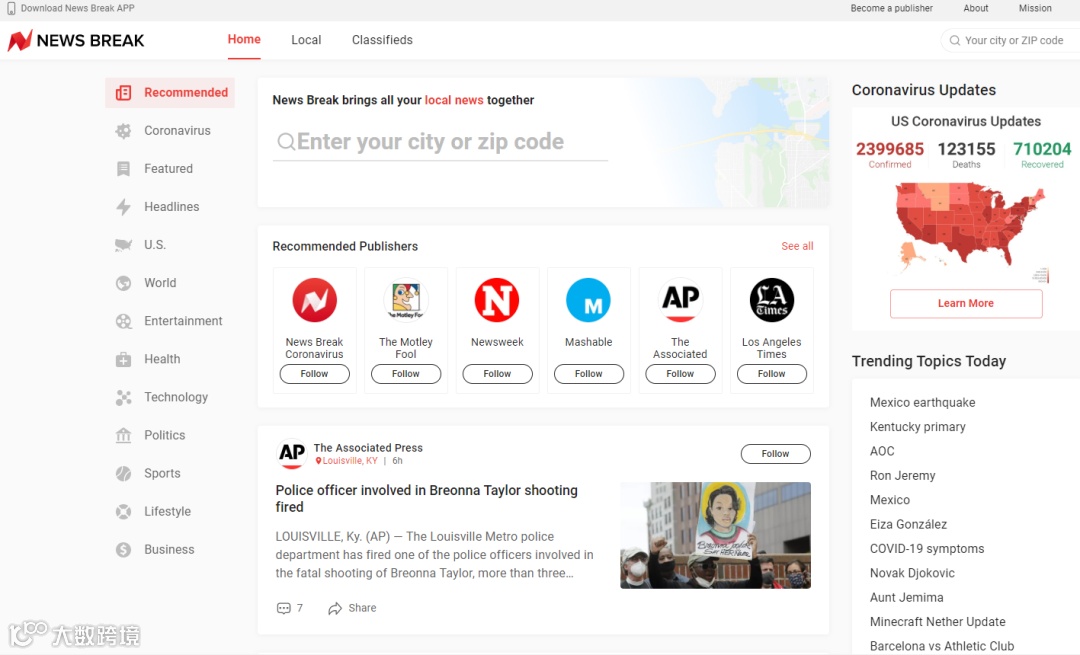This screenshot has width=1080, height=655.
Task: Follow Newsweek publisher
Action: (497, 374)
